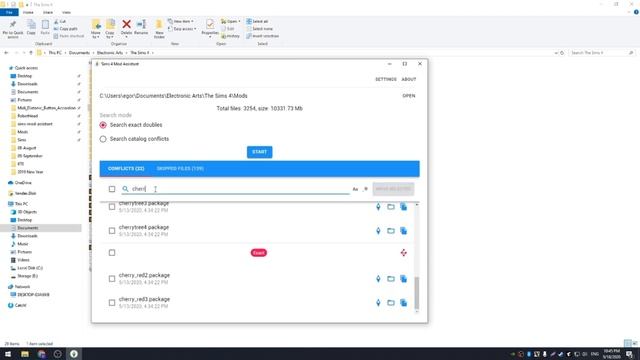Click the magnifier icon in the search field

tap(125, 189)
